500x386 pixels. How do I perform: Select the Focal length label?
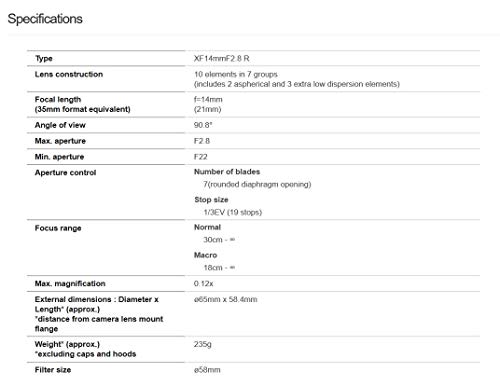58,100
